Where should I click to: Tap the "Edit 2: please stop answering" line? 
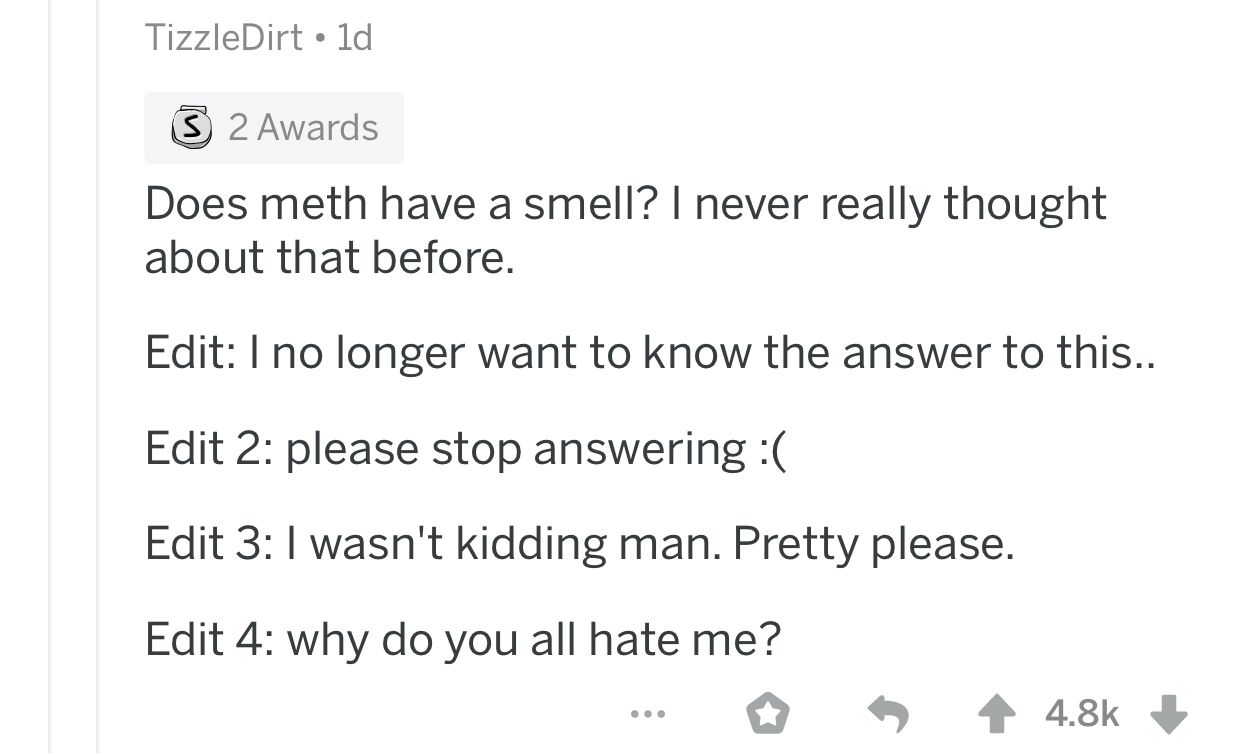[466, 447]
